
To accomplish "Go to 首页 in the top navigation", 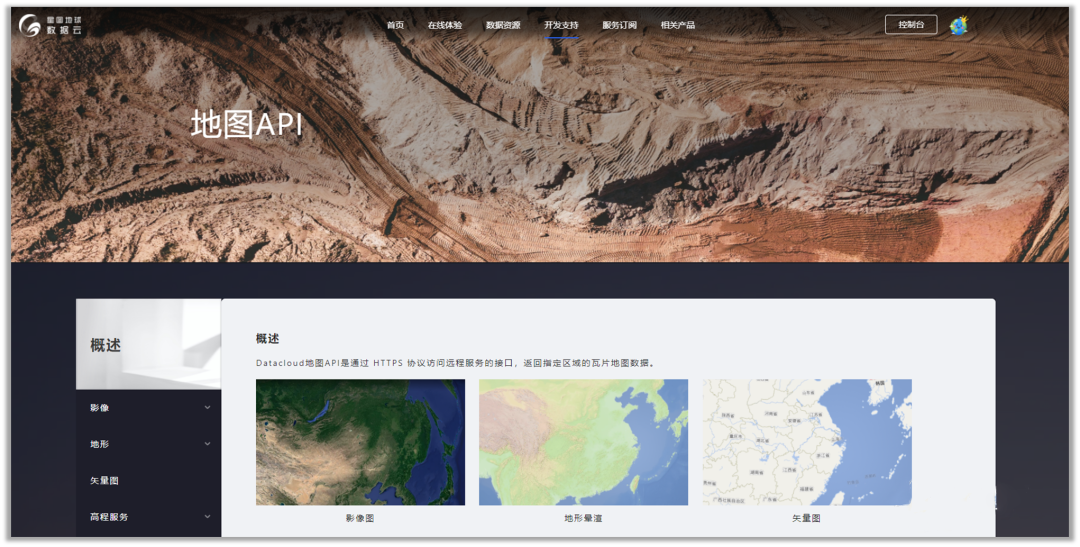I will (395, 25).
